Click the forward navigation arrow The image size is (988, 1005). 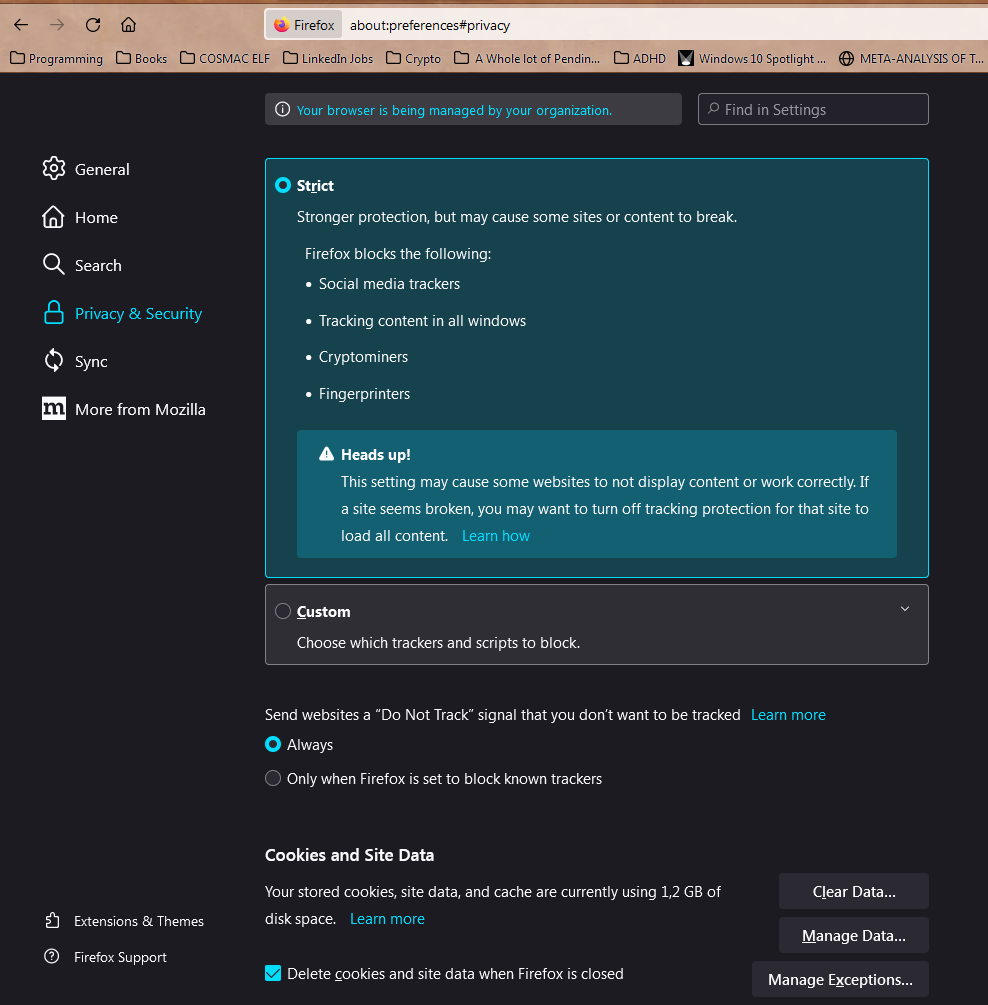point(57,25)
